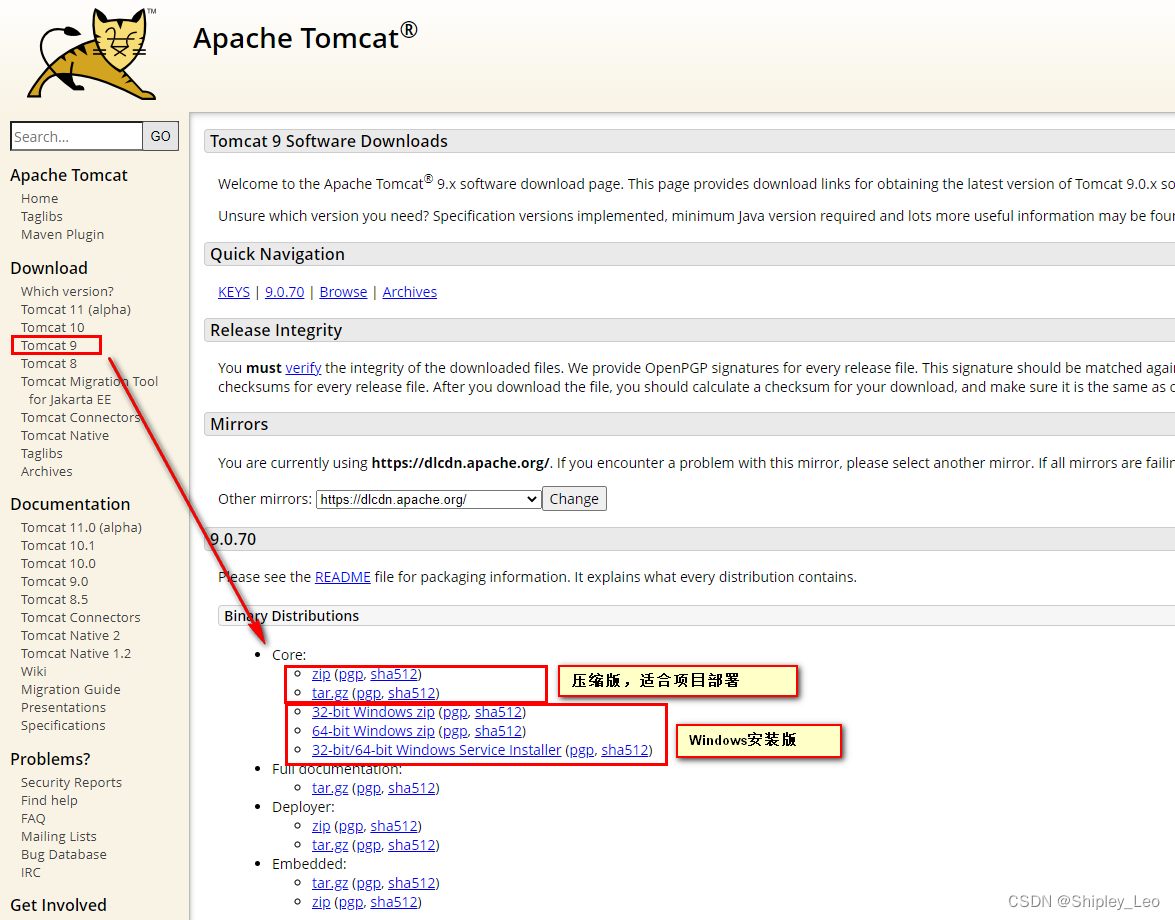Open Tomcat Native download link
Image resolution: width=1175 pixels, height=920 pixels.
65,435
